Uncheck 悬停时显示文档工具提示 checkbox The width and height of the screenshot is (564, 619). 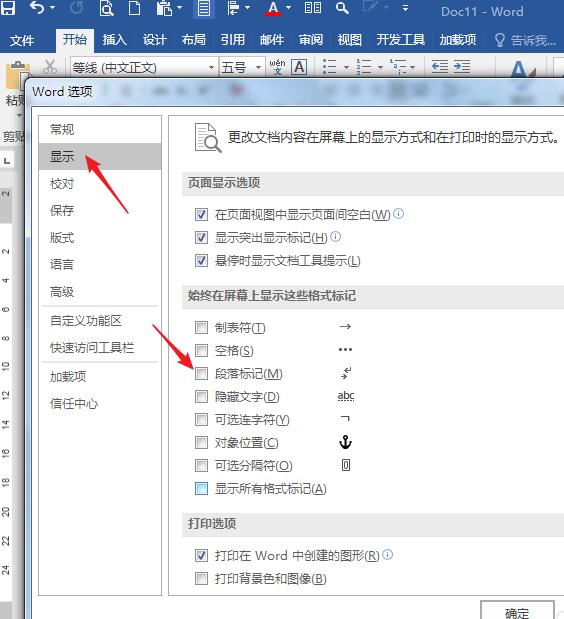click(x=201, y=261)
